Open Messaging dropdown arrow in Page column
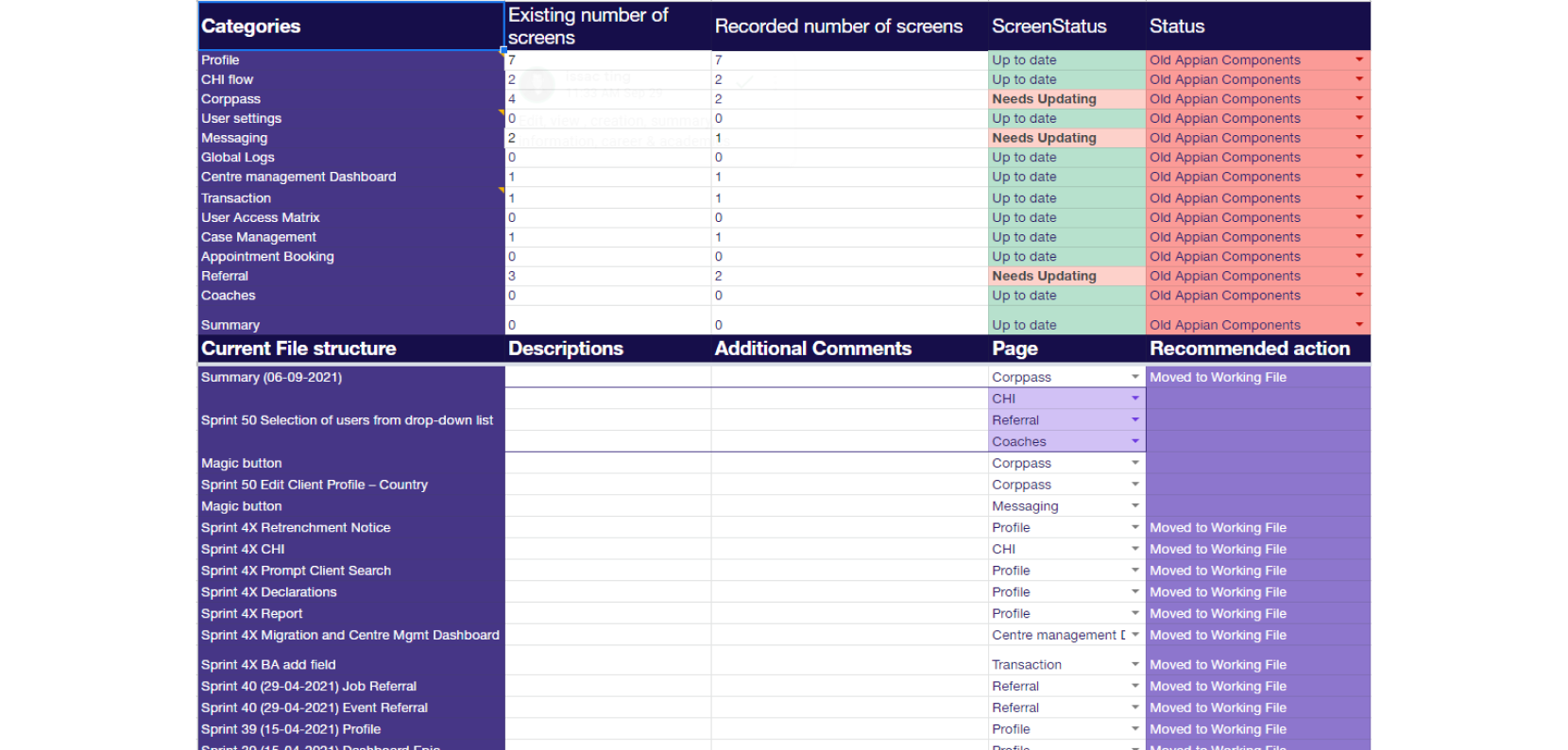Viewport: 1568px width, 750px height. (1135, 506)
